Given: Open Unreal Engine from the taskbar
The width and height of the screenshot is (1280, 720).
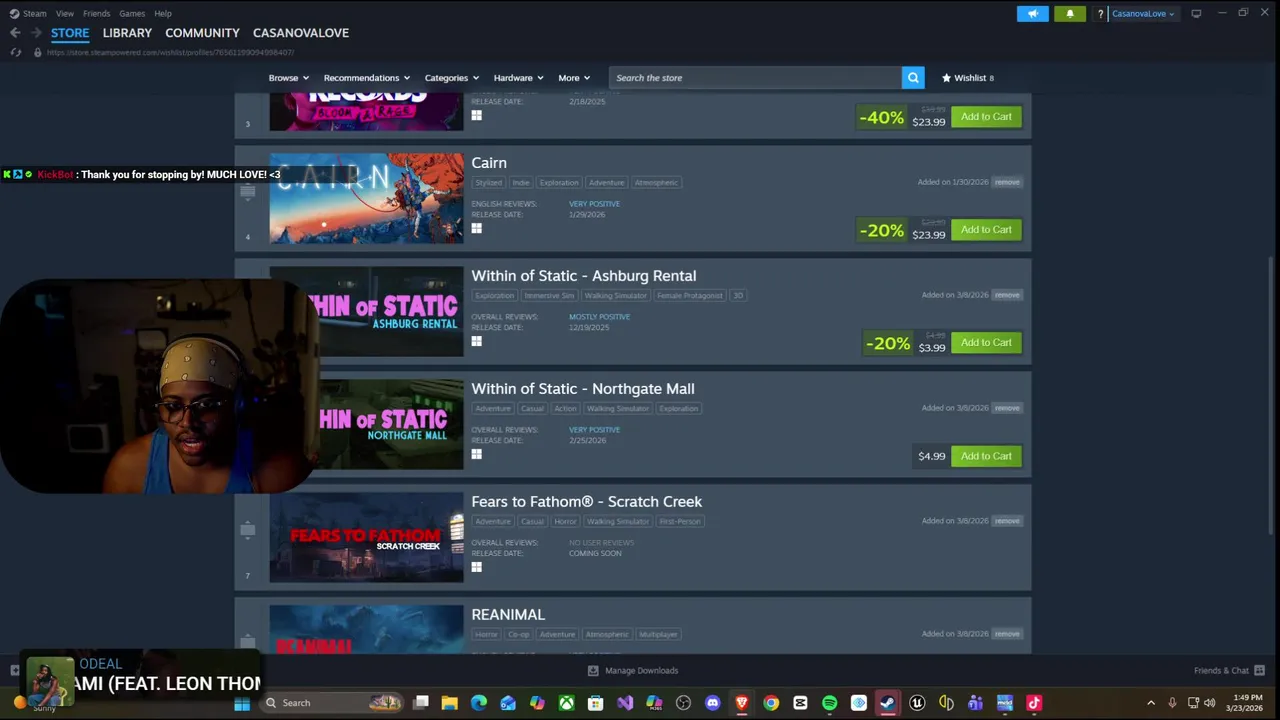Looking at the screenshot, I should [x=917, y=703].
